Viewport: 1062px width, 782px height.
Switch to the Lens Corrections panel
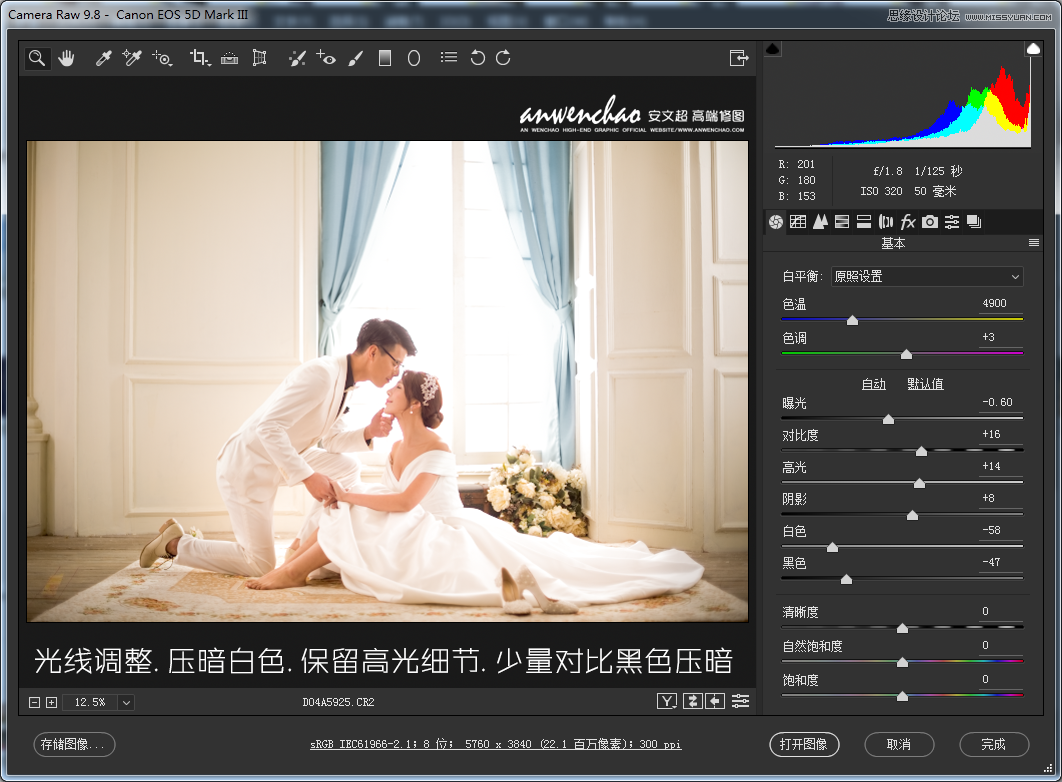(x=886, y=222)
